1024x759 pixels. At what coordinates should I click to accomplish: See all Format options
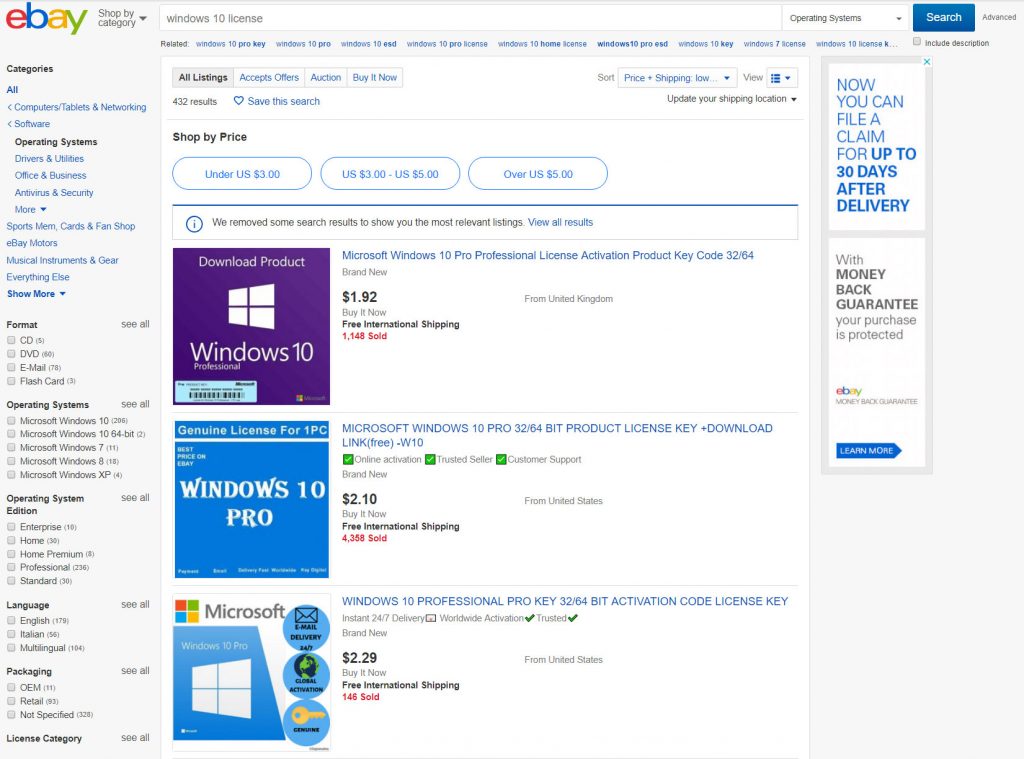pyautogui.click(x=135, y=324)
